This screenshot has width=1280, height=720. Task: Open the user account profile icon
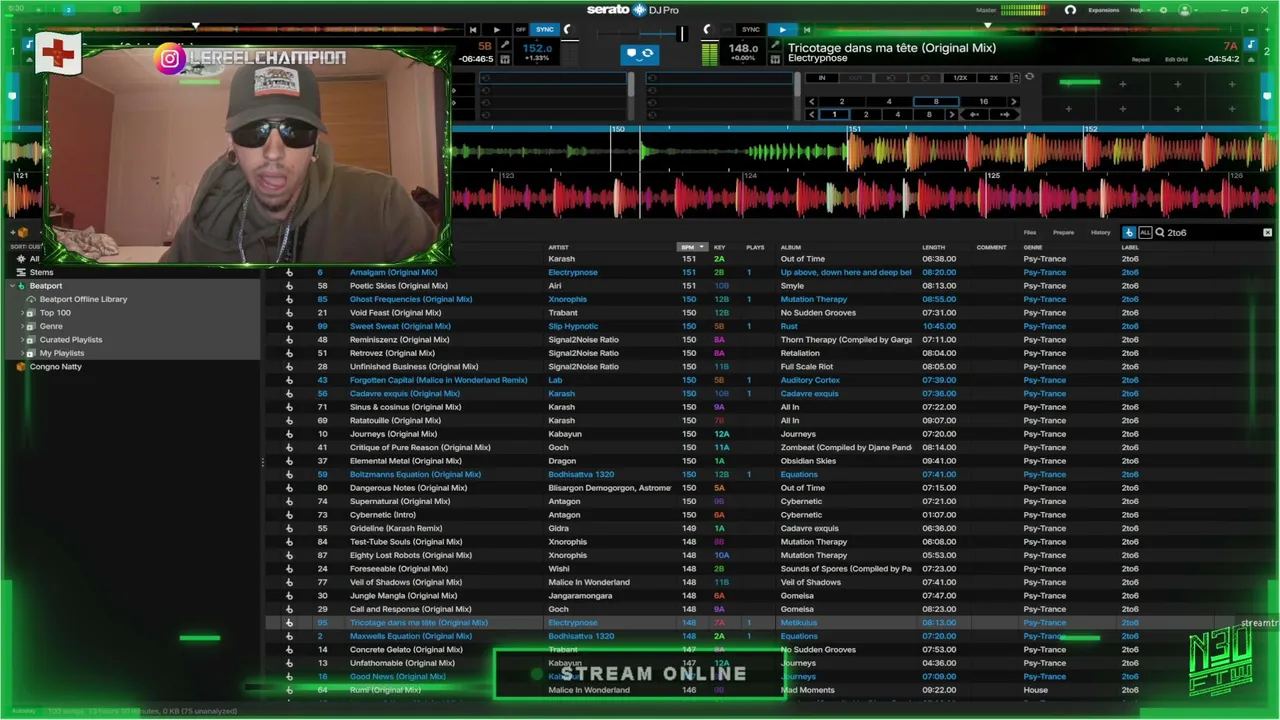click(1185, 10)
